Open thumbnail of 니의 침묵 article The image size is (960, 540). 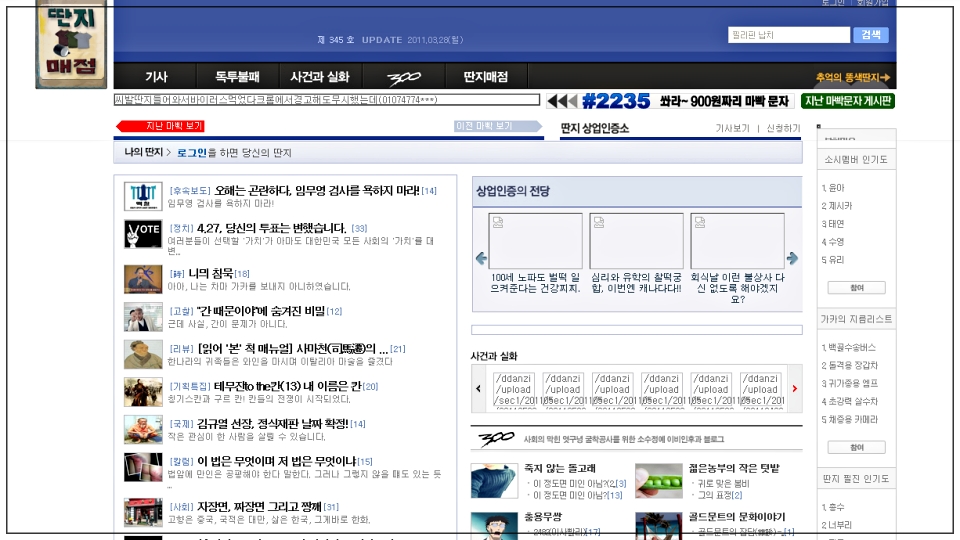[x=143, y=279]
